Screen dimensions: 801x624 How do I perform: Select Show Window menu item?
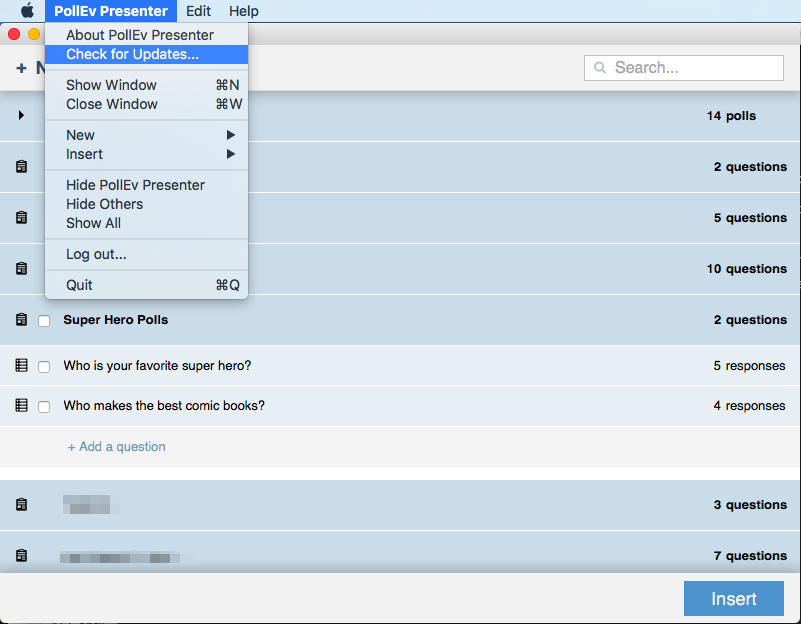point(147,85)
